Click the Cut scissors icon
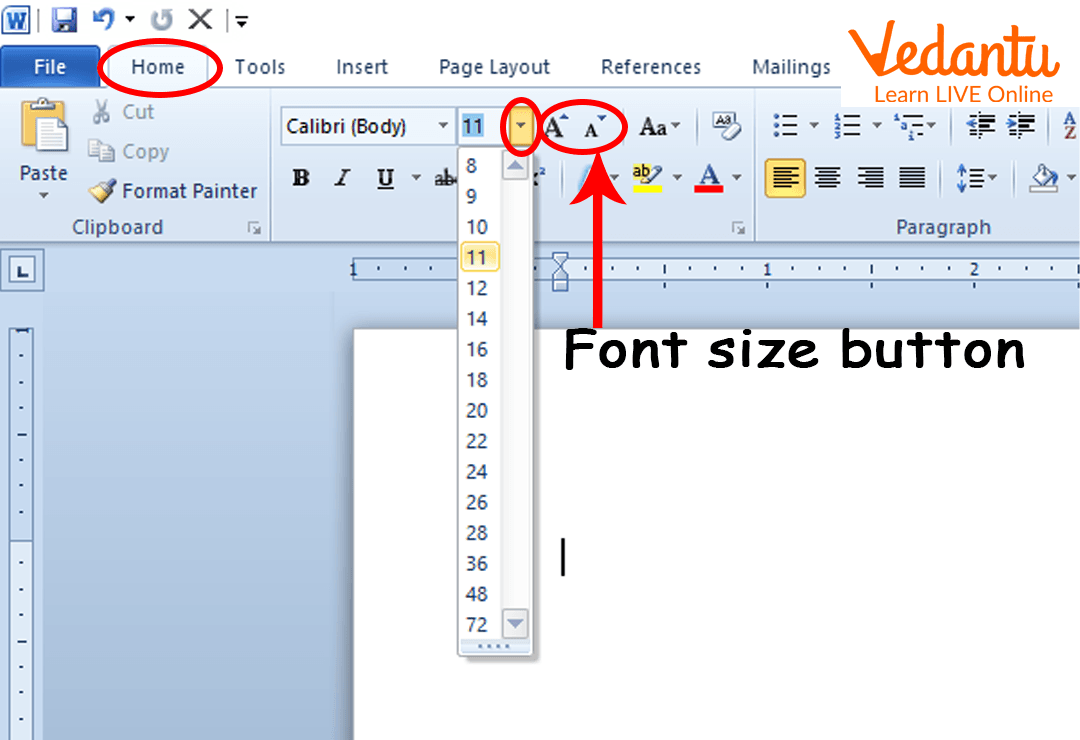1080x740 pixels. click(101, 112)
